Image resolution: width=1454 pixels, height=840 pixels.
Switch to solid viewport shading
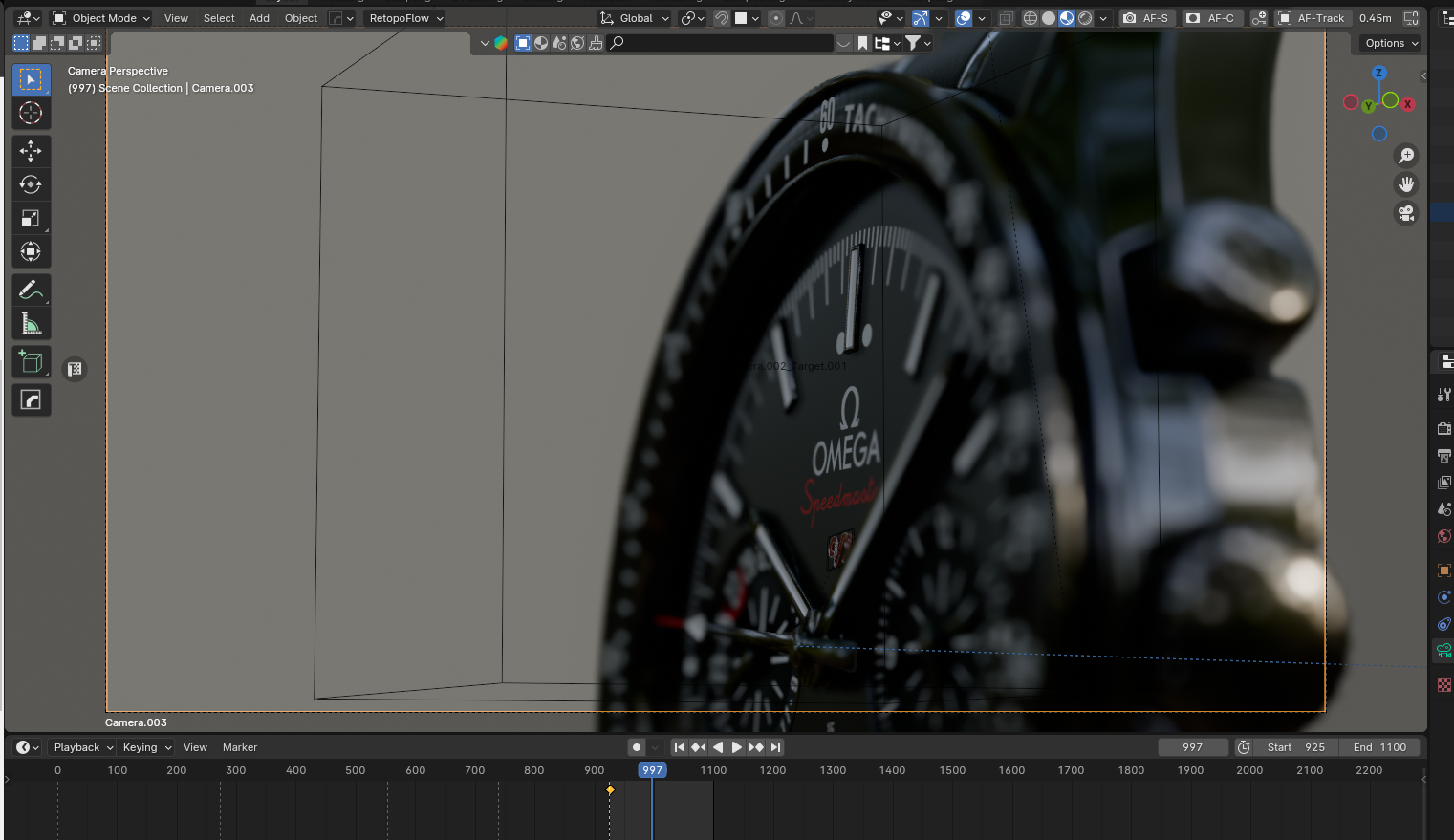[1049, 18]
